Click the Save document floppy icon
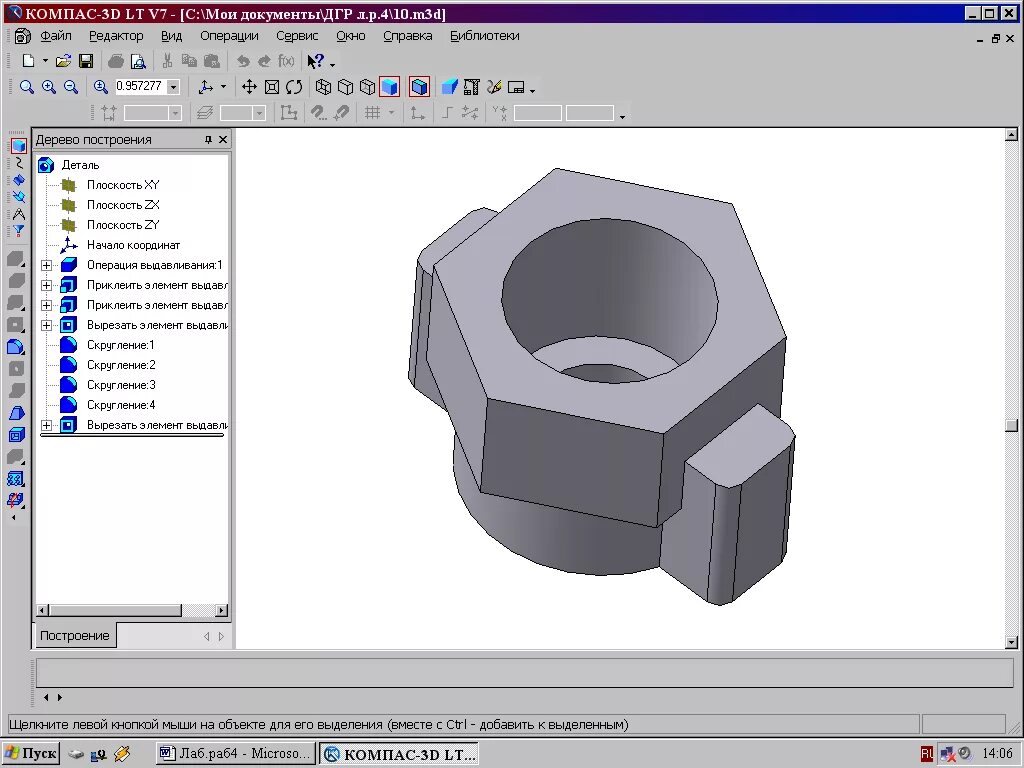 tap(86, 61)
